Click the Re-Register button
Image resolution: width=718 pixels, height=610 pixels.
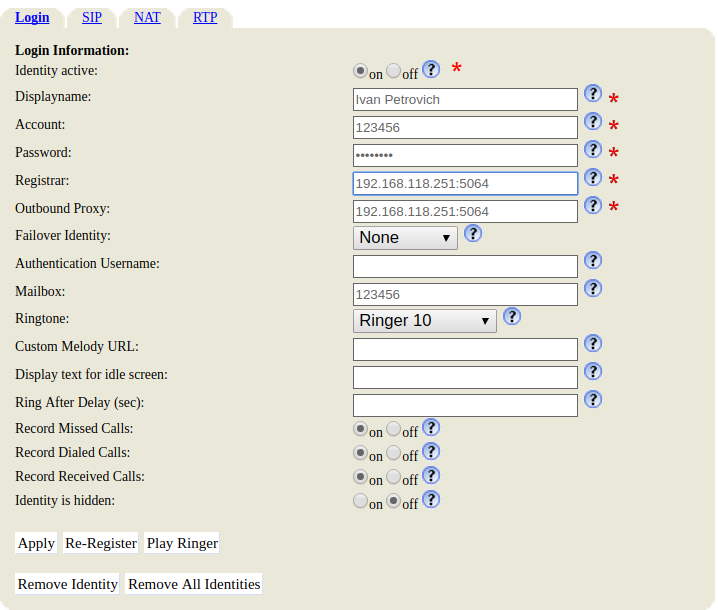(100, 543)
